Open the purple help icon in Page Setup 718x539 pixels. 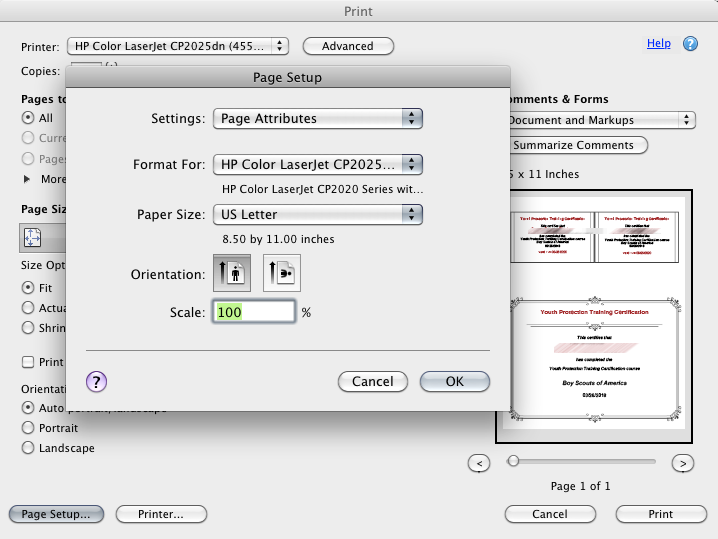coord(96,381)
